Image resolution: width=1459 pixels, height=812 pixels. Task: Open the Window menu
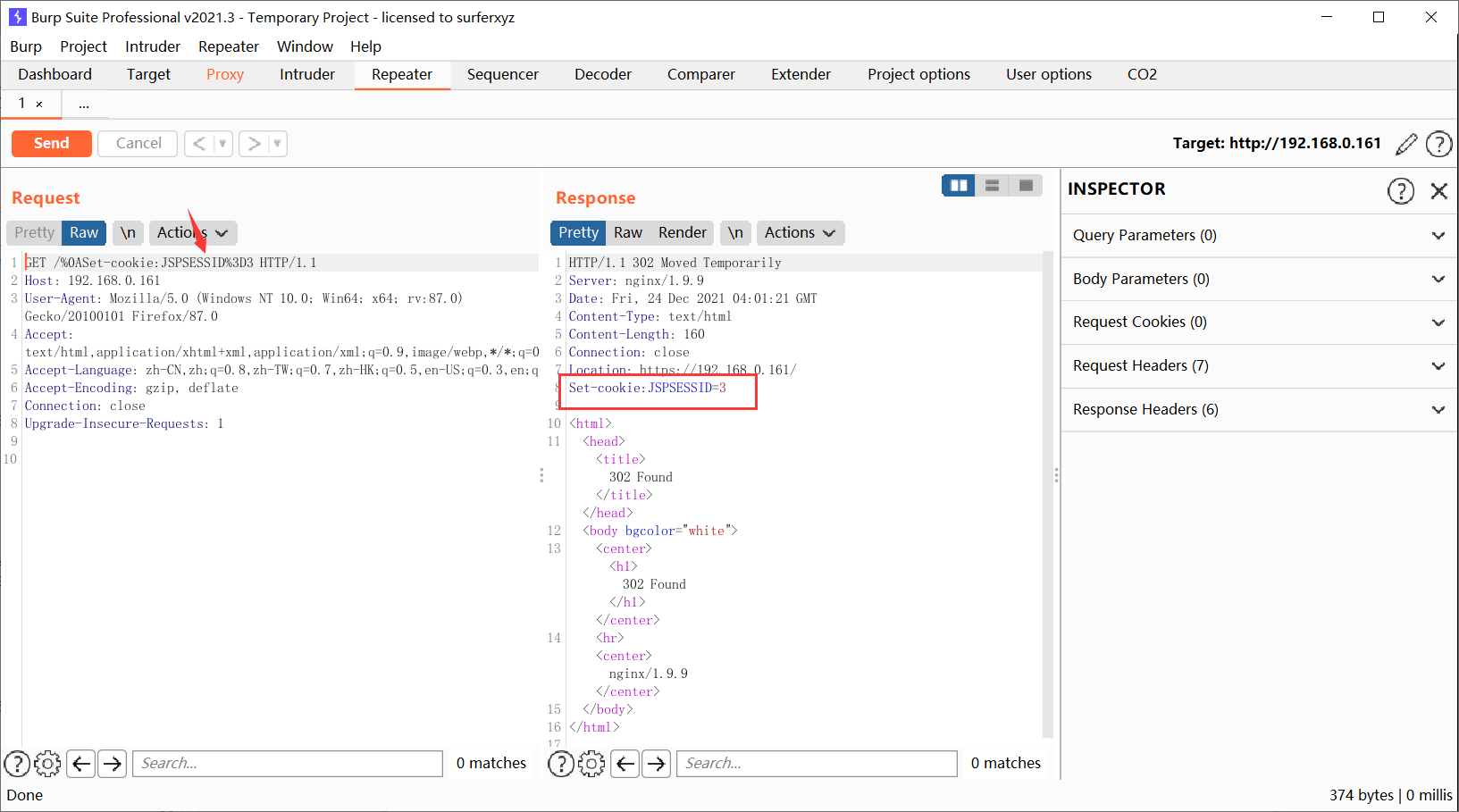click(305, 46)
